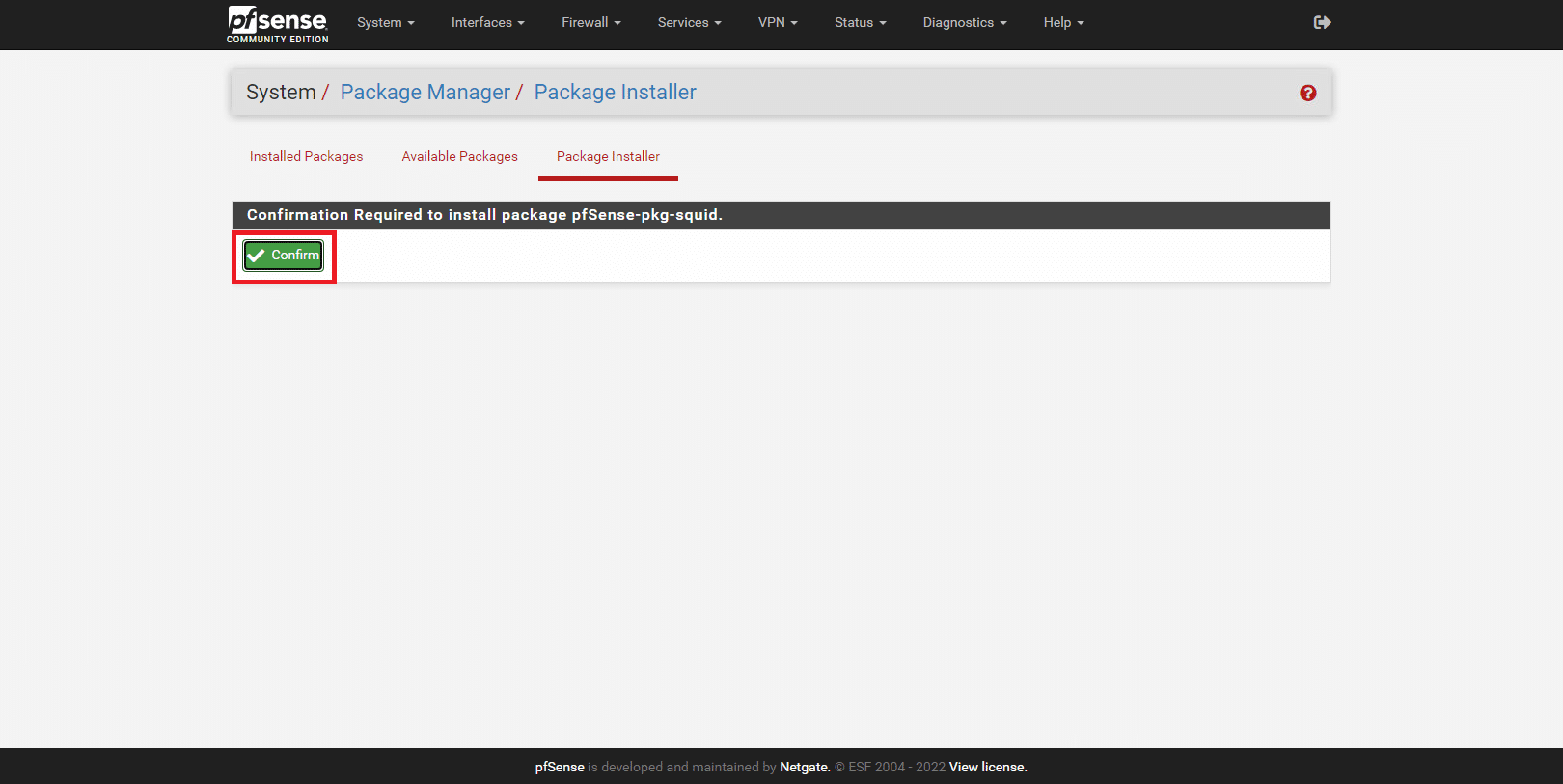Confirm installation of pfSense-pkg-squid

pyautogui.click(x=284, y=256)
